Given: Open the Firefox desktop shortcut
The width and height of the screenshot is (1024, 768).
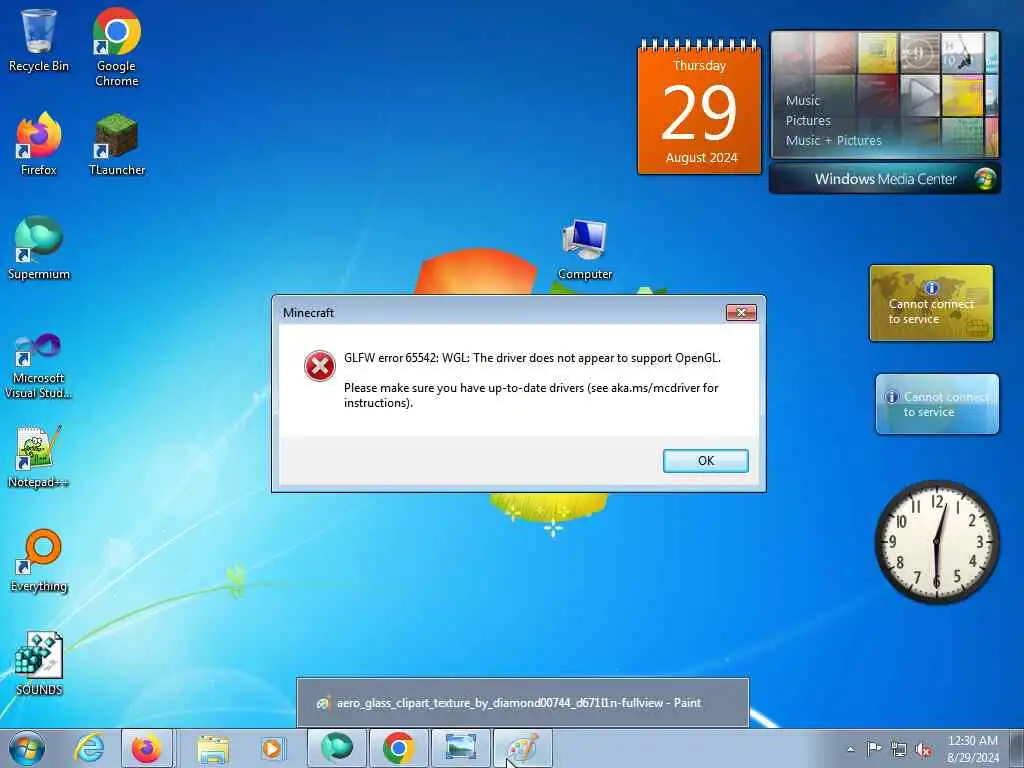Looking at the screenshot, I should pyautogui.click(x=39, y=144).
